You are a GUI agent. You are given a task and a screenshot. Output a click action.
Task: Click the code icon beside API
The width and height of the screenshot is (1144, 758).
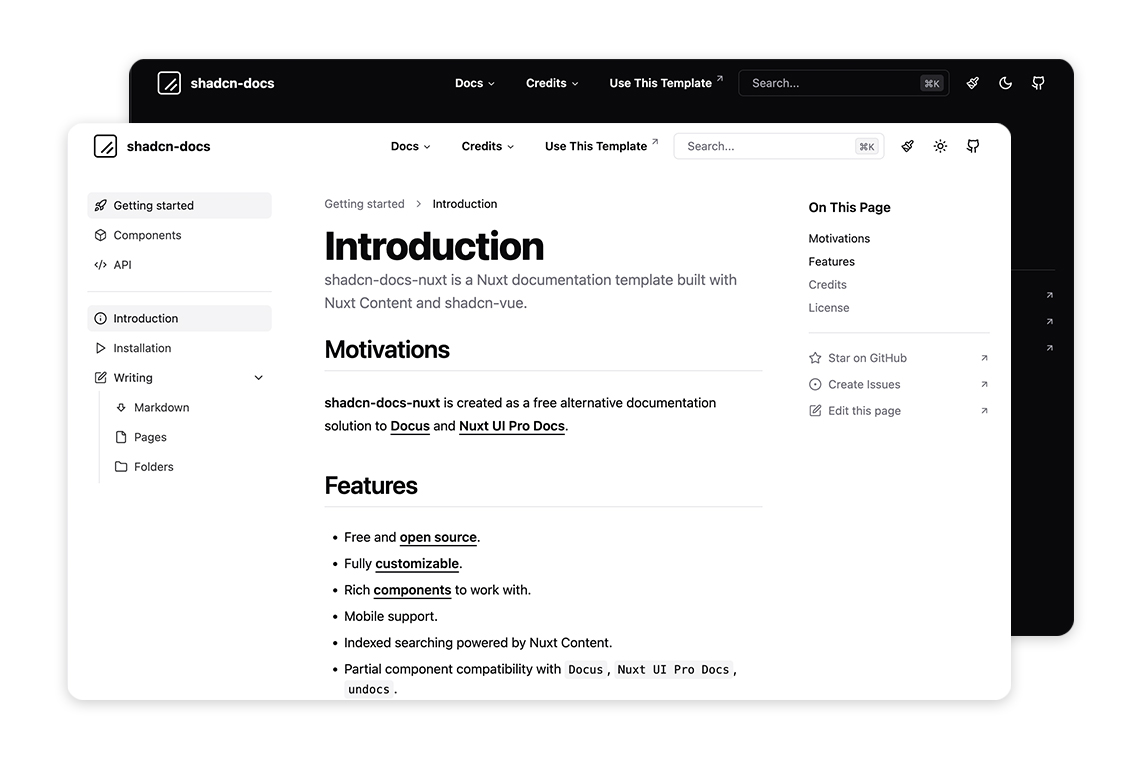(x=101, y=265)
